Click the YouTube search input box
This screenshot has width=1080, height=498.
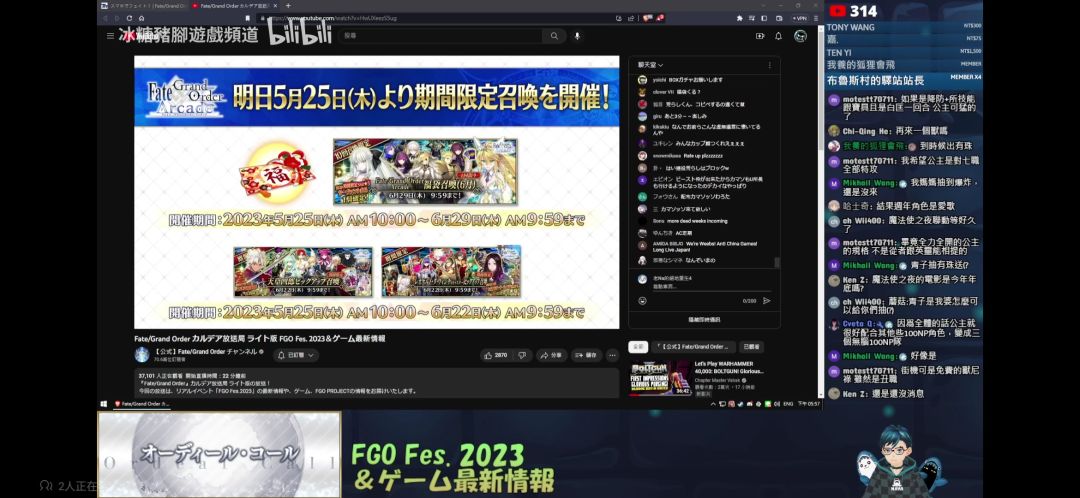click(441, 36)
